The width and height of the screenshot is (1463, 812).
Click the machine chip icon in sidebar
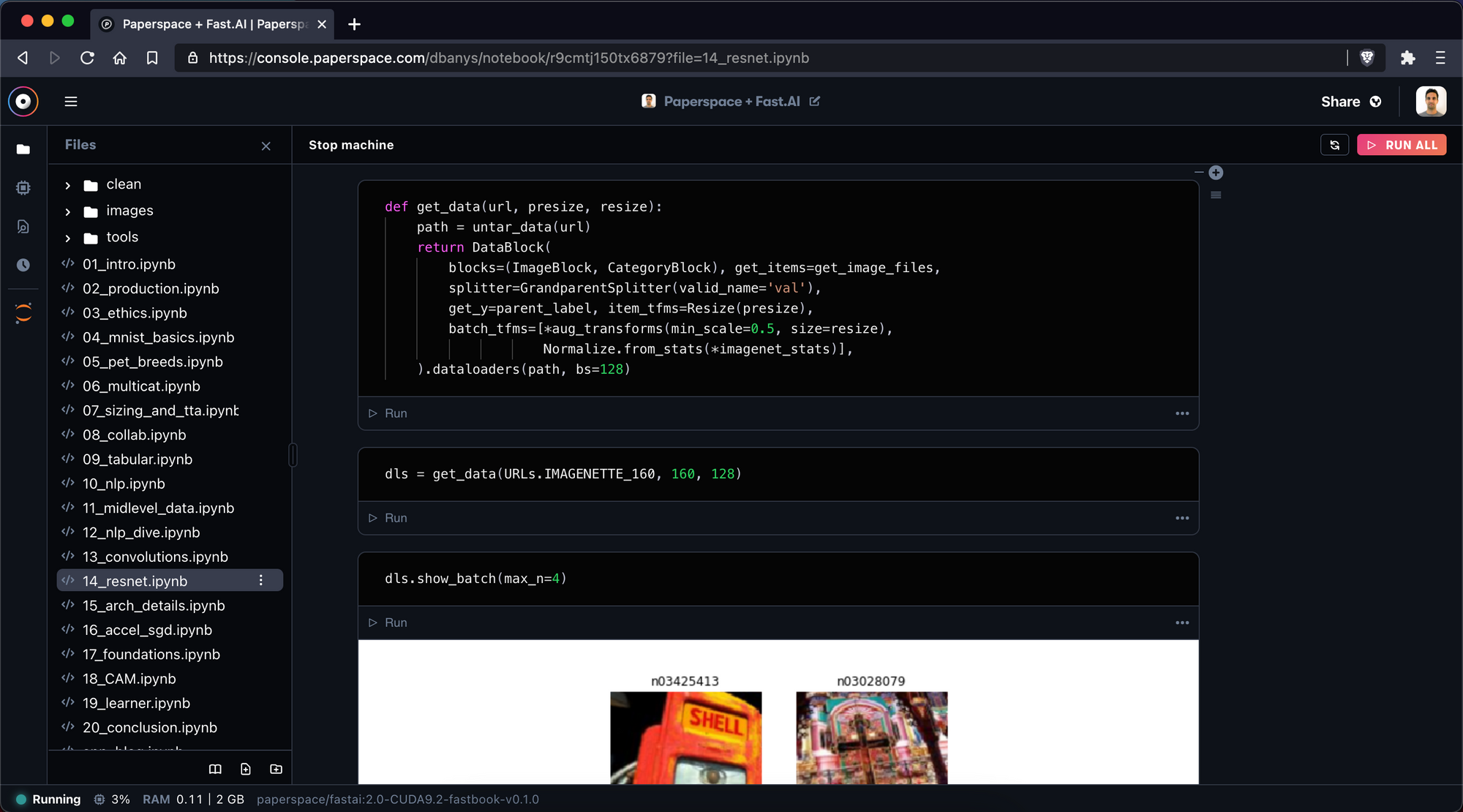point(23,188)
